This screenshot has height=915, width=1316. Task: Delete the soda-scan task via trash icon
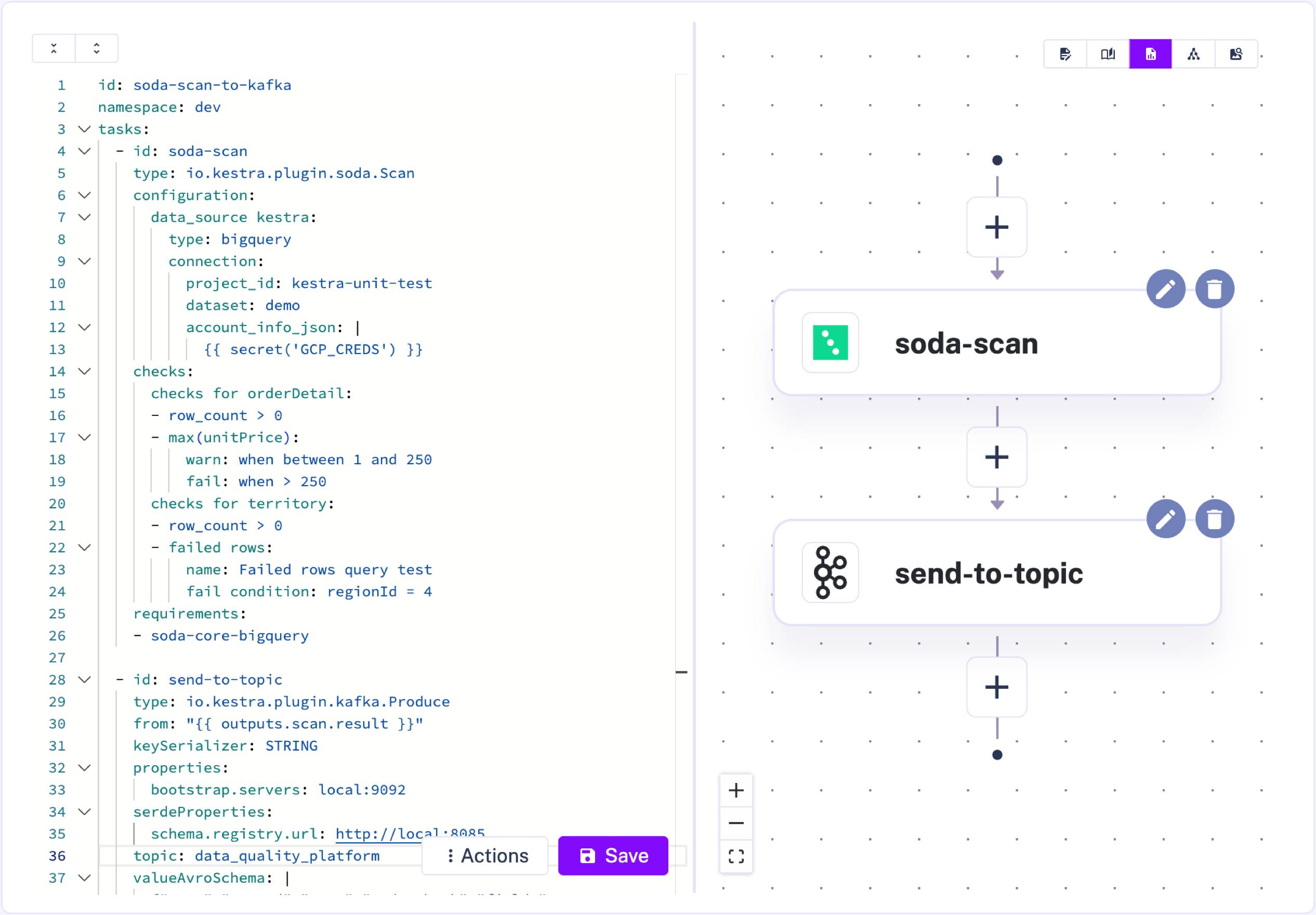pyautogui.click(x=1216, y=289)
